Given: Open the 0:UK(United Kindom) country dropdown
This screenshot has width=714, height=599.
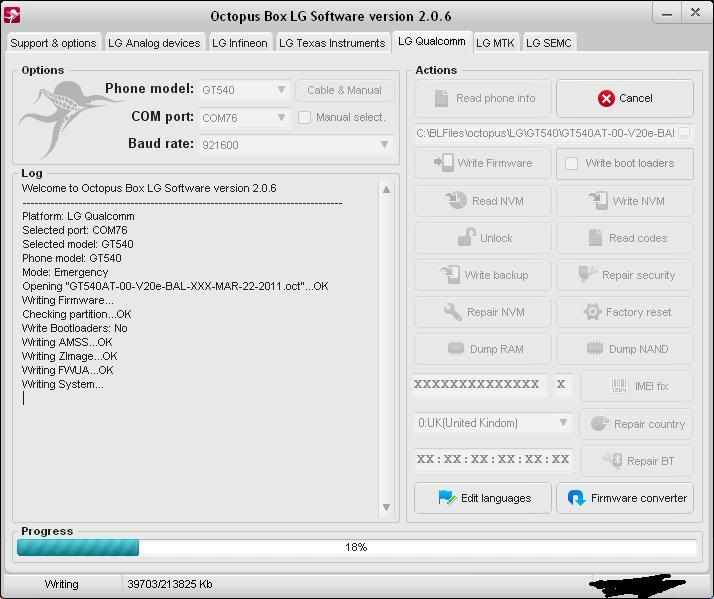Looking at the screenshot, I should (493, 423).
